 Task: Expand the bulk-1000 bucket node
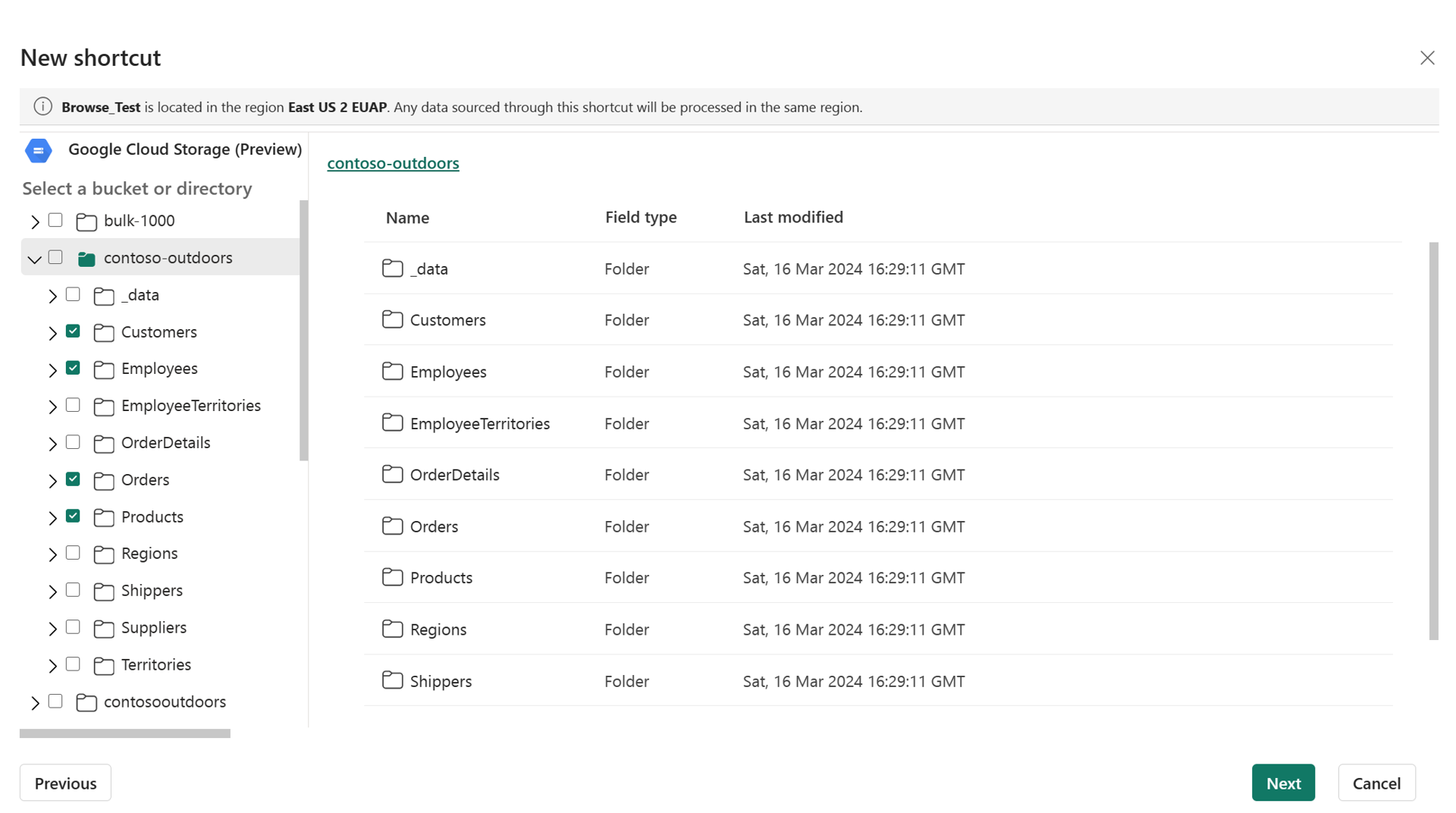pyautogui.click(x=35, y=222)
